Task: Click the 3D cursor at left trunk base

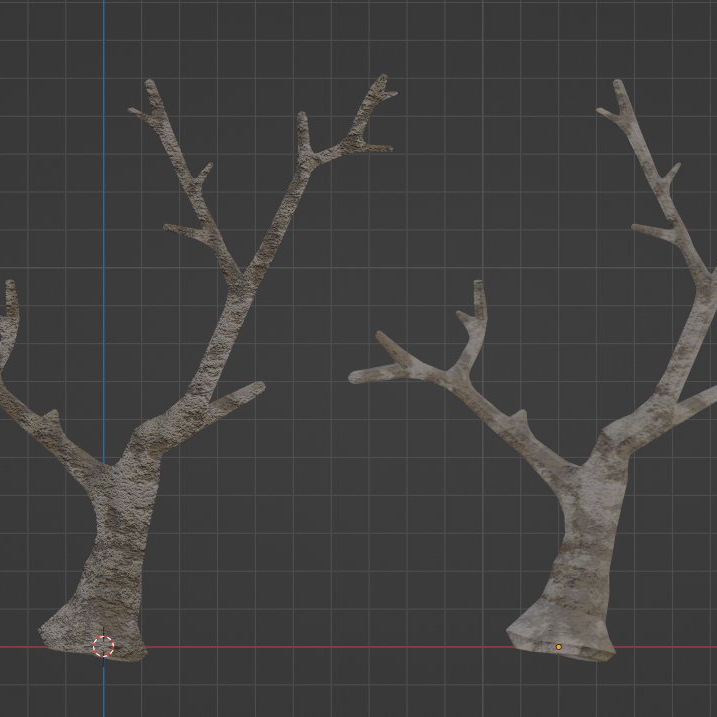Action: (x=103, y=646)
